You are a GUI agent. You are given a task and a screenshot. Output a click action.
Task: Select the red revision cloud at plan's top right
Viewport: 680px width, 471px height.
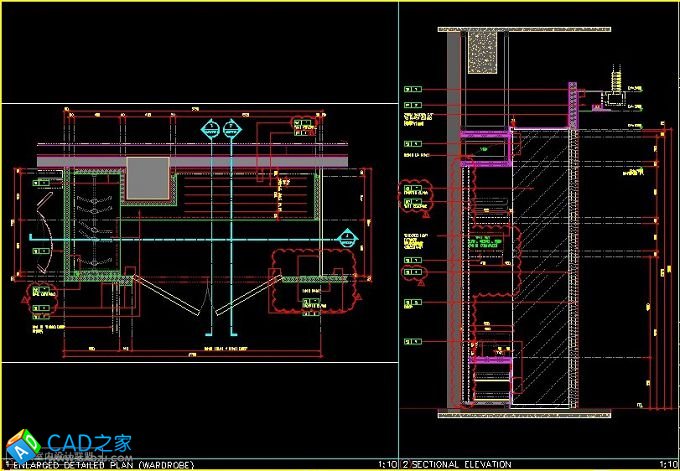[302, 124]
